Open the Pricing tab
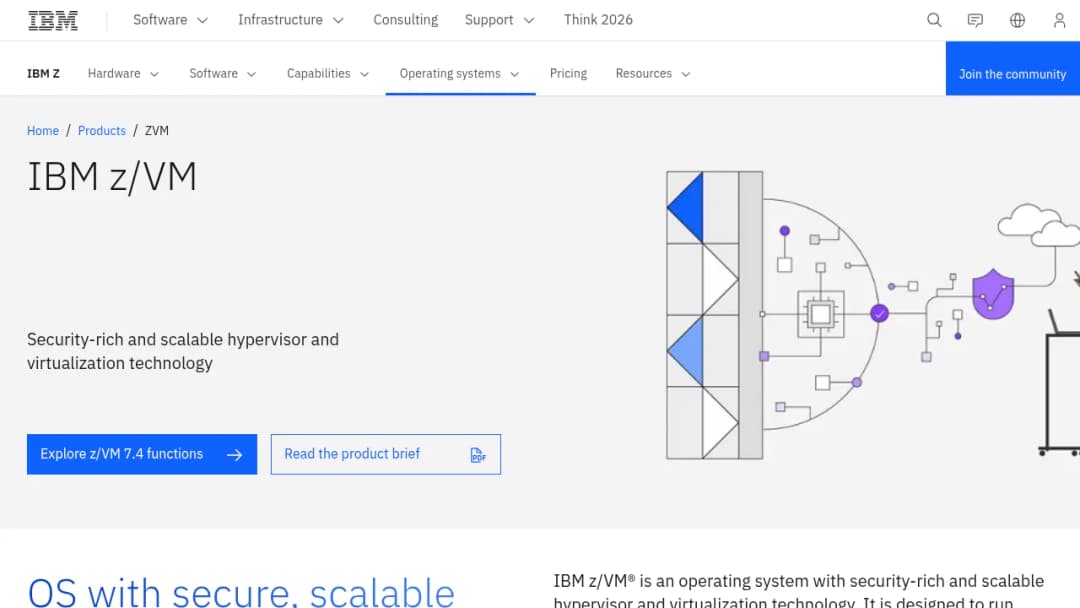Screen dimensions: 1080x608 tap(568, 74)
